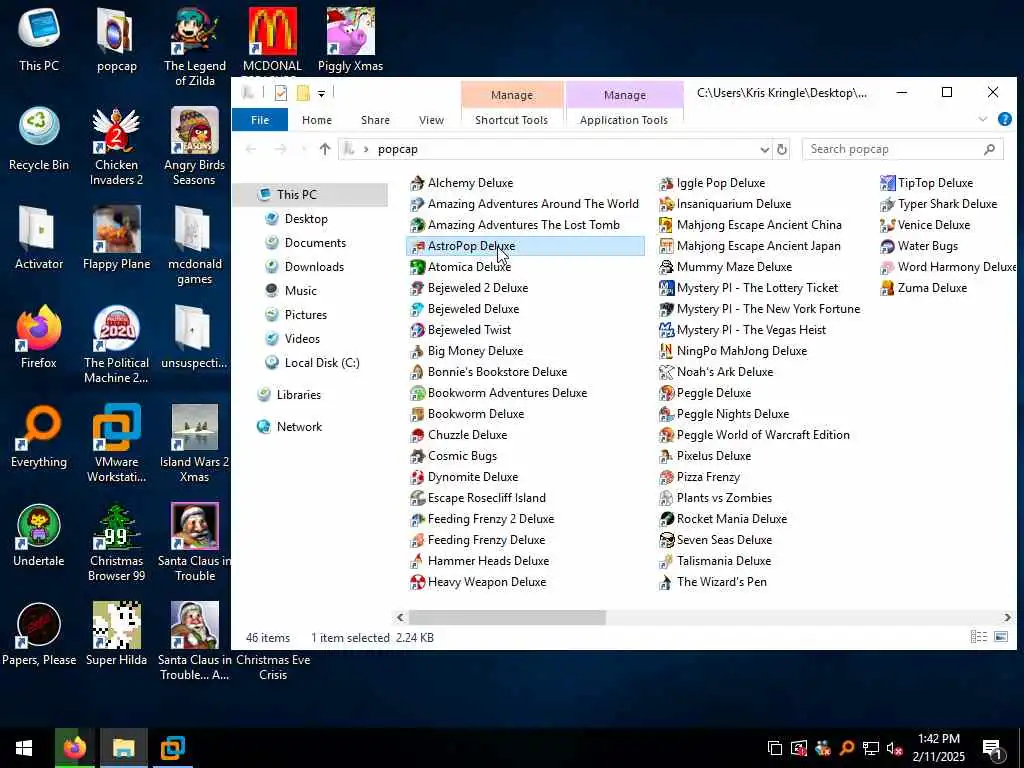The width and height of the screenshot is (1024, 768).
Task: Select the Bookworm Adventures Deluxe shortcut
Action: pos(507,392)
